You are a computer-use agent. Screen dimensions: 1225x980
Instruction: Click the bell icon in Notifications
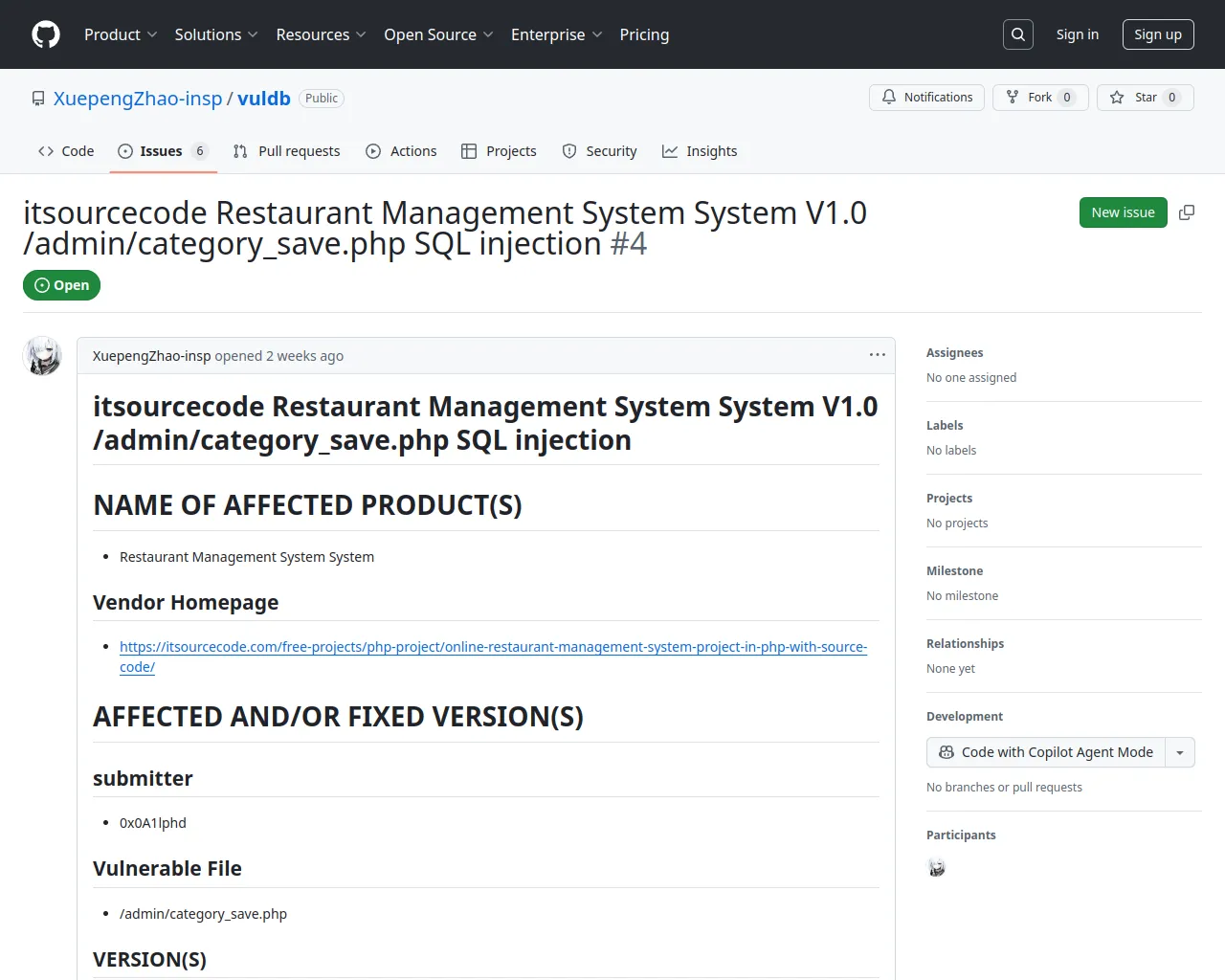point(889,98)
